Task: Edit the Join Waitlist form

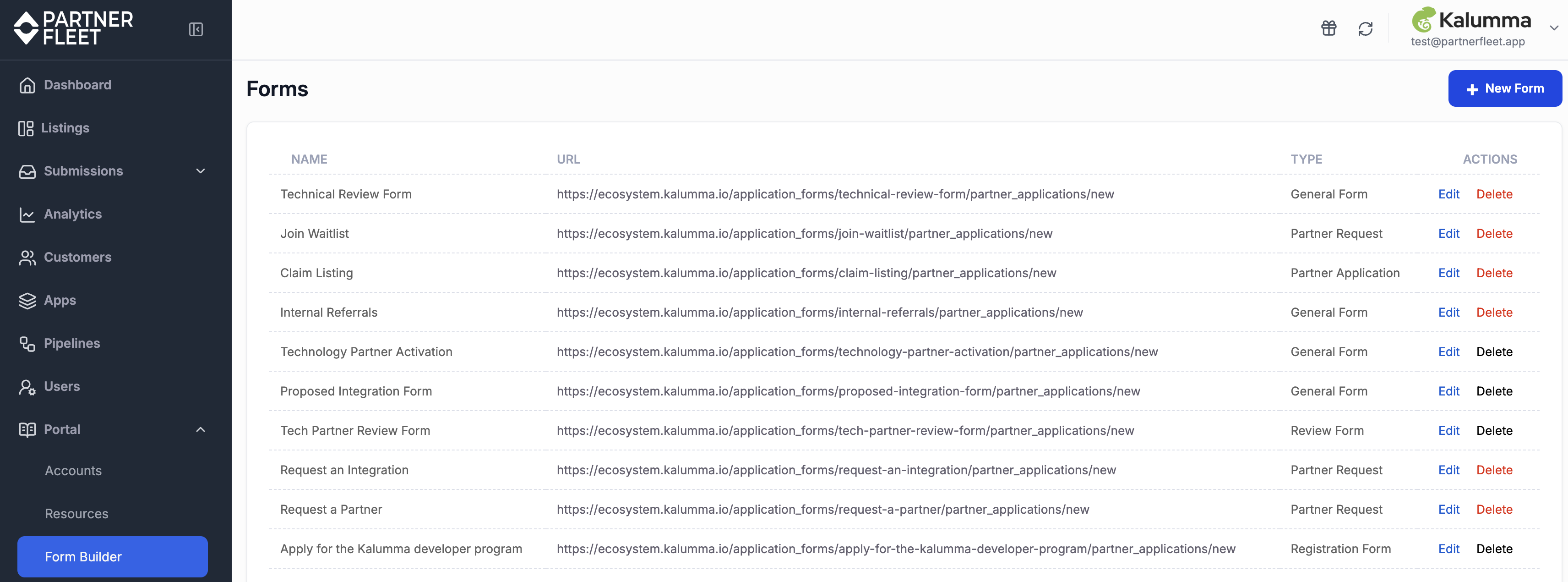Action: (1448, 233)
